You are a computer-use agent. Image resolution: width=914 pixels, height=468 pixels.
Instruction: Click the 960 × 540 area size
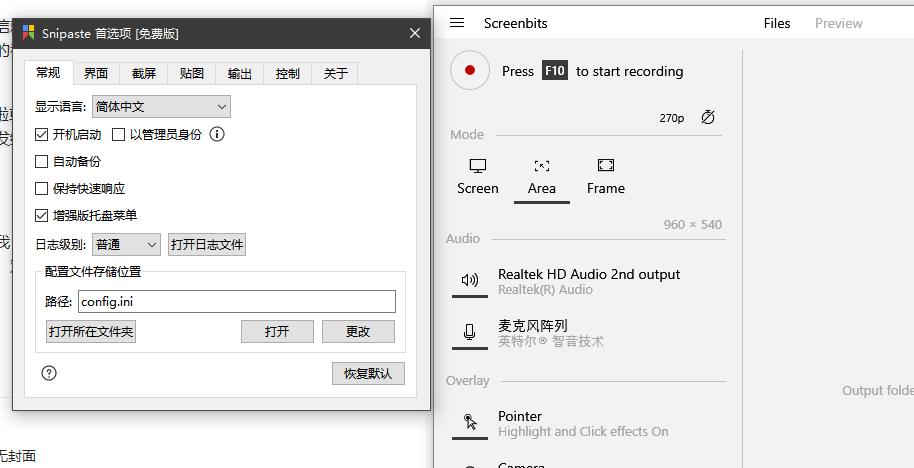[x=692, y=224]
